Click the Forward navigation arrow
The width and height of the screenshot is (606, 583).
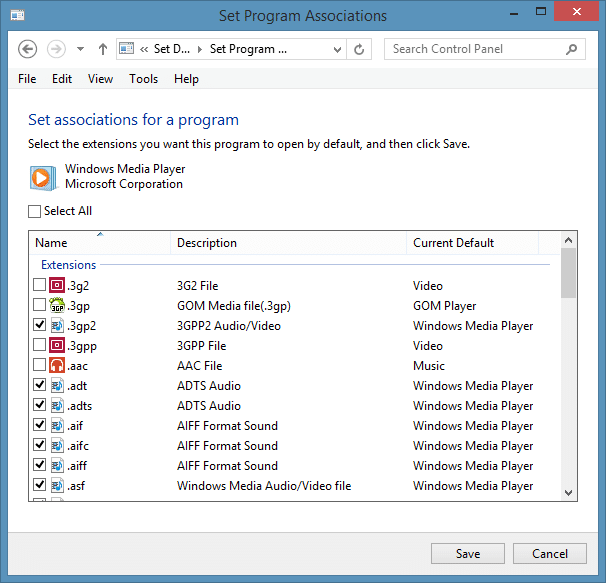[x=56, y=49]
